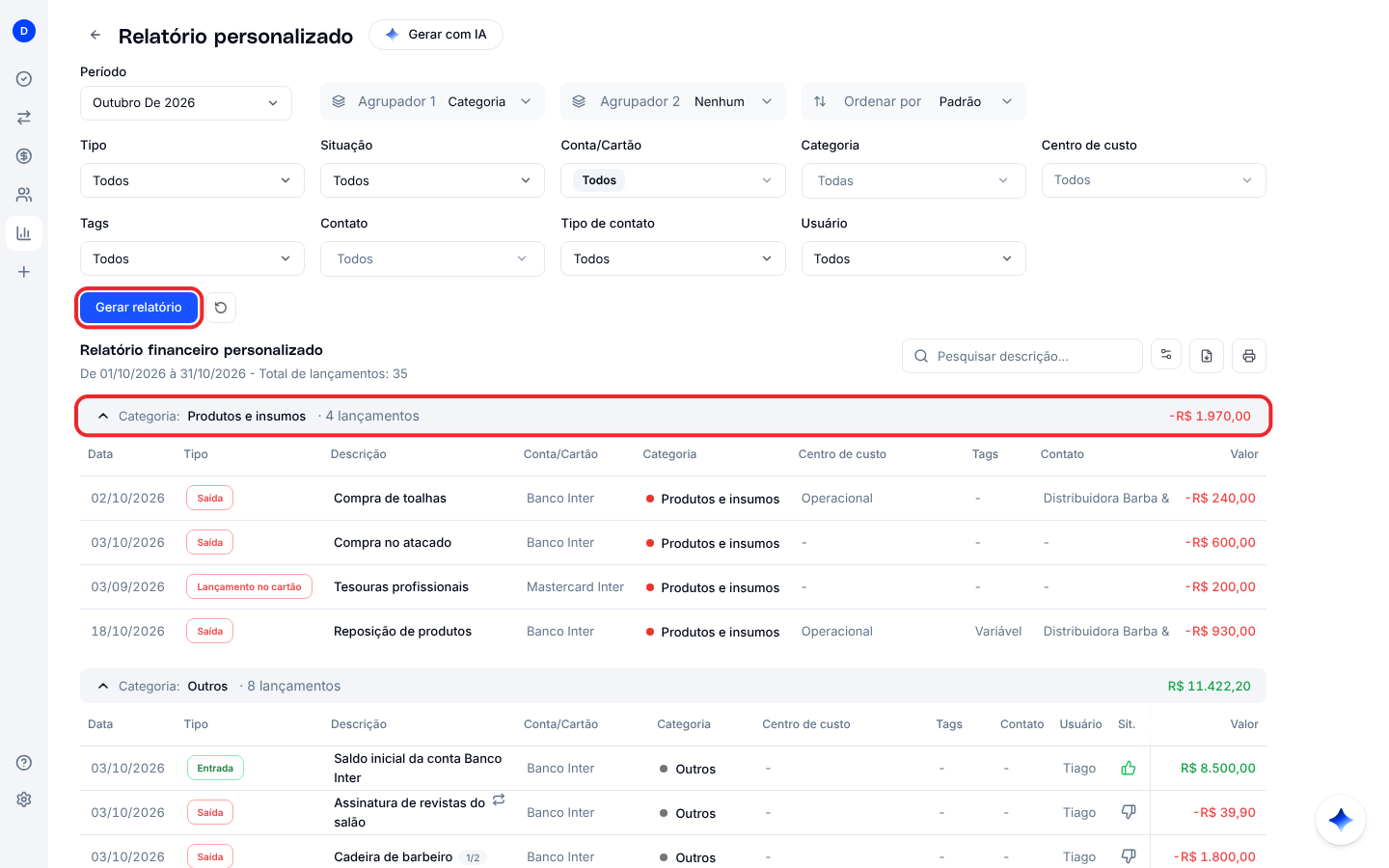Click the print report icon
Viewport: 1389px width, 868px height.
(1249, 356)
